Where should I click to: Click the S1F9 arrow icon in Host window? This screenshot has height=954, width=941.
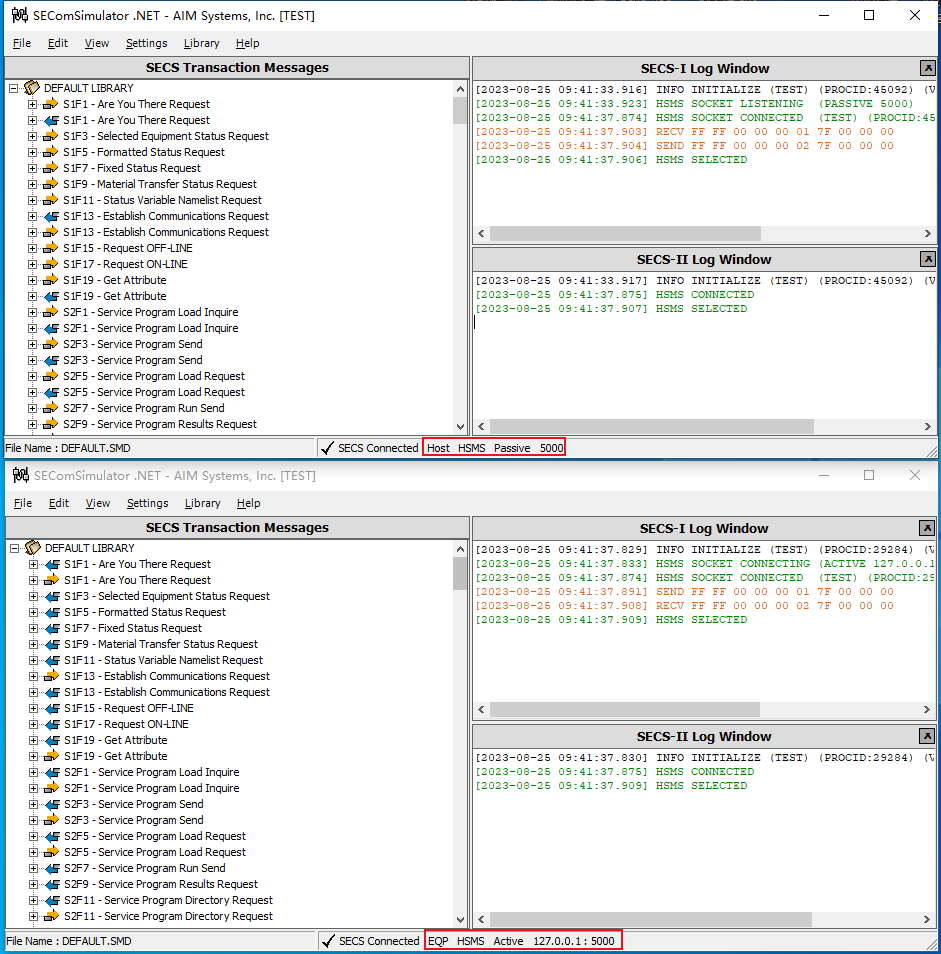pos(50,184)
